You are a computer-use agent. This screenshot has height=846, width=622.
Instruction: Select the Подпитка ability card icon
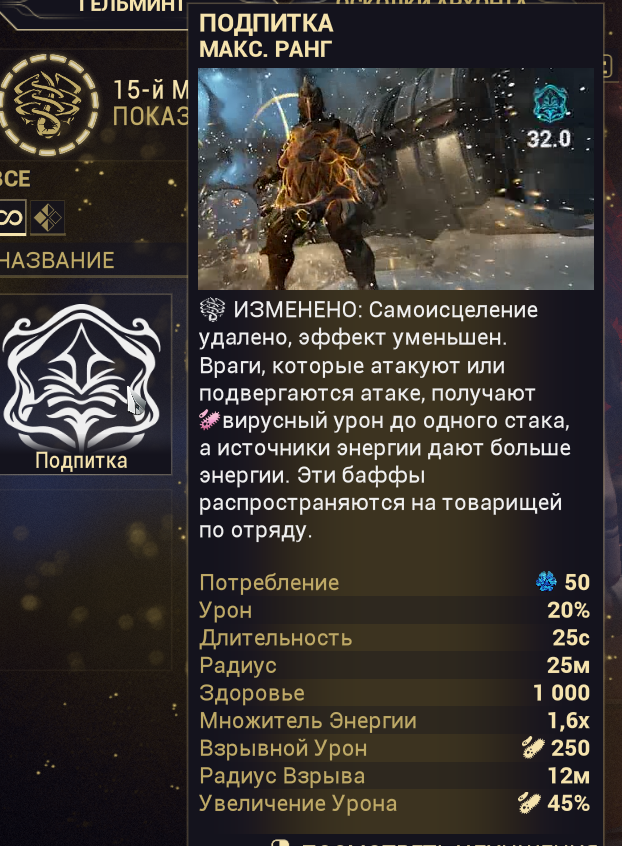tap(82, 377)
